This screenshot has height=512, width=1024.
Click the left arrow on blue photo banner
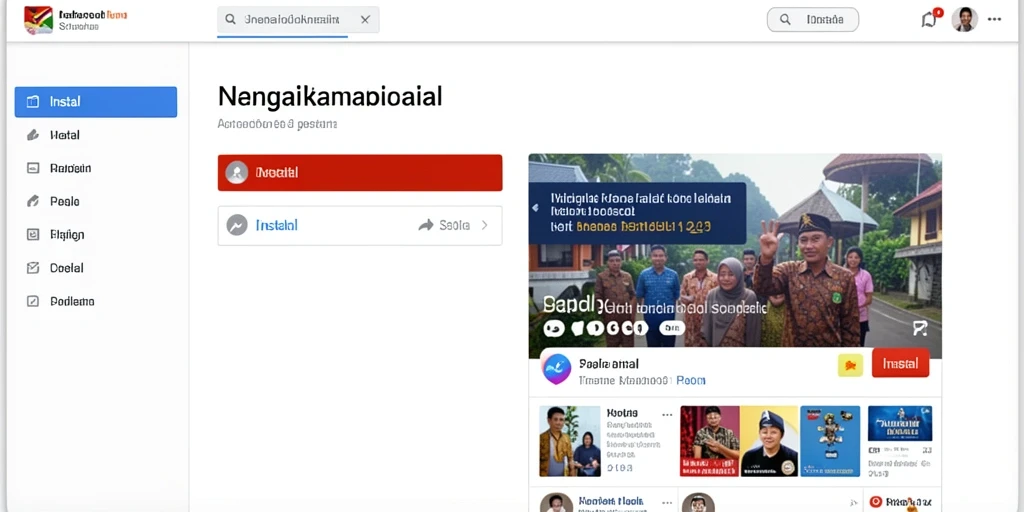tap(536, 208)
